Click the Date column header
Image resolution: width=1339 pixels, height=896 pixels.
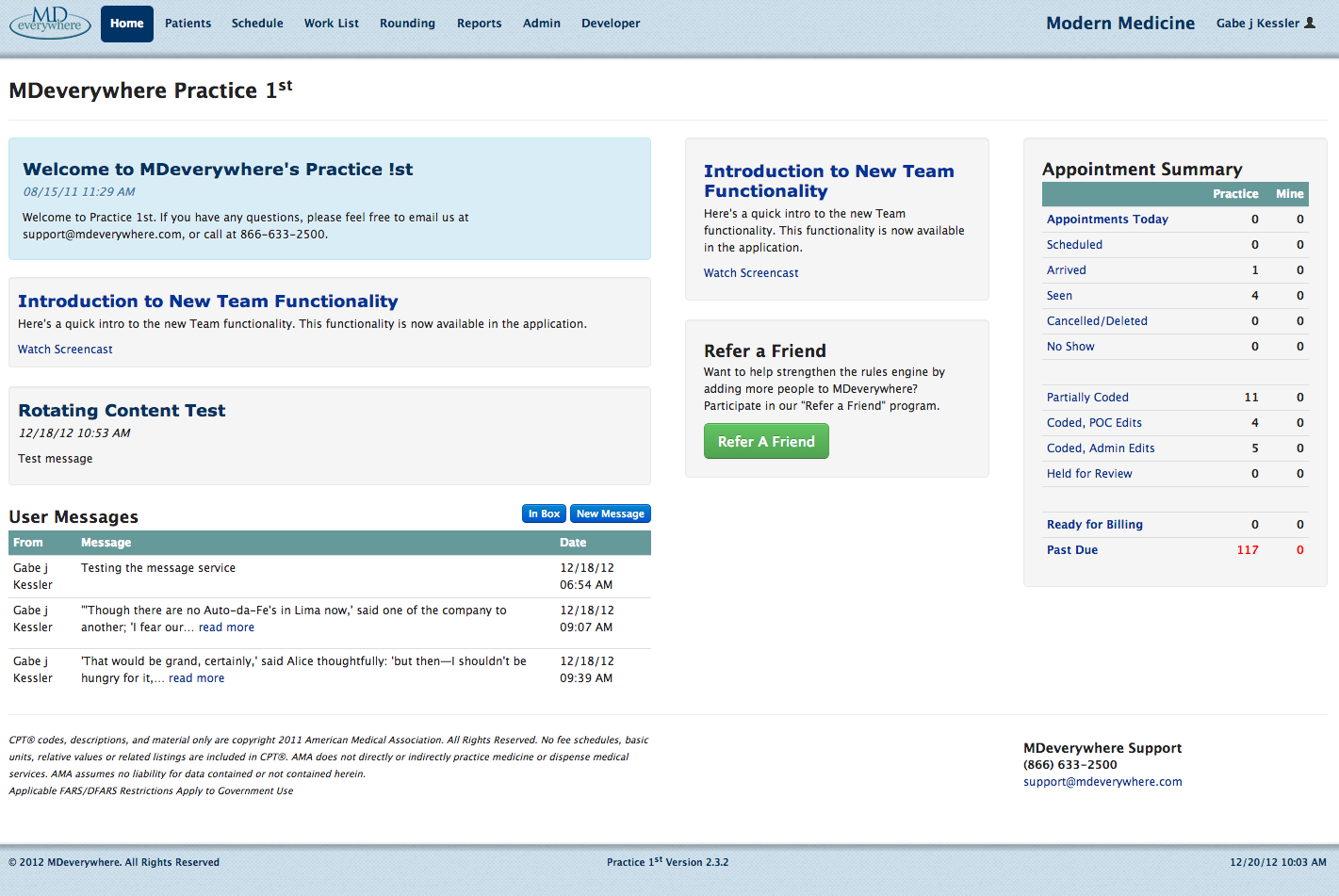click(573, 543)
